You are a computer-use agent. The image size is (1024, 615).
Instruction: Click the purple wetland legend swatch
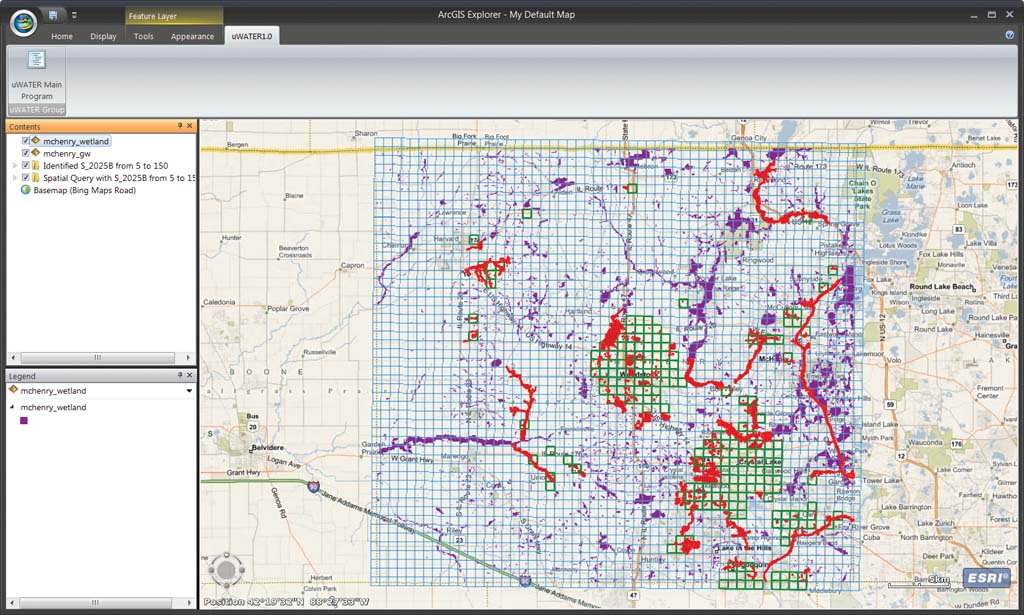[24, 420]
